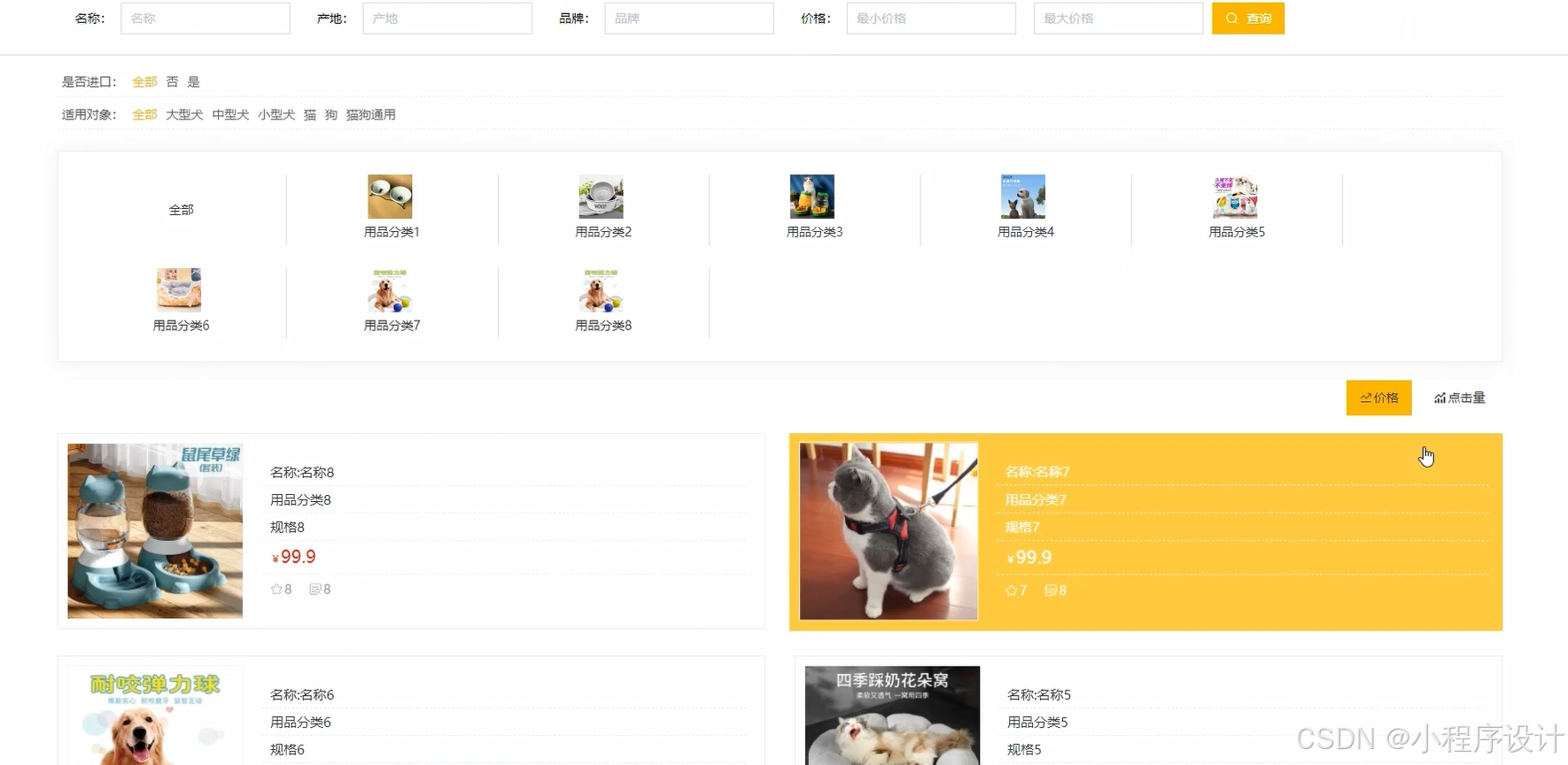This screenshot has width=1568, height=765.
Task: Open 用品分类5 category image icon
Action: [x=1235, y=197]
